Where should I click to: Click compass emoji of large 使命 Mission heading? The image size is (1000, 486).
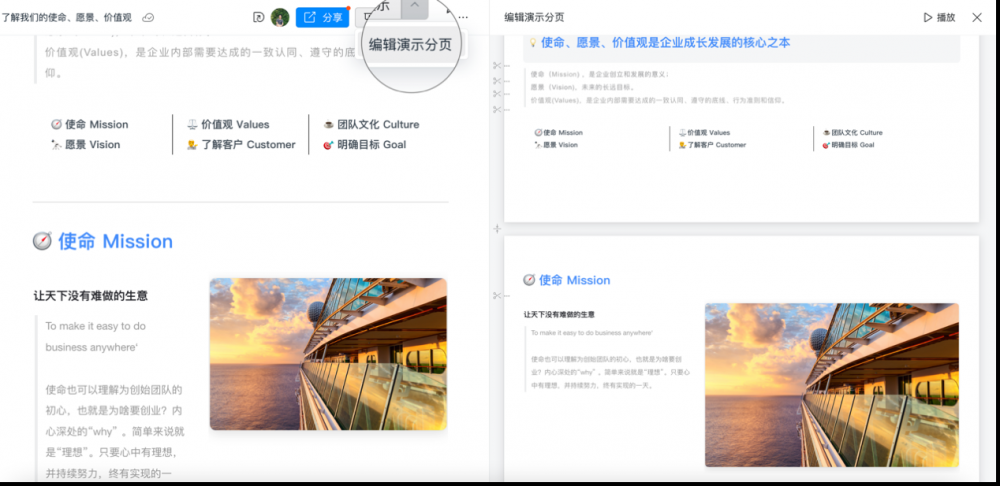coord(42,241)
